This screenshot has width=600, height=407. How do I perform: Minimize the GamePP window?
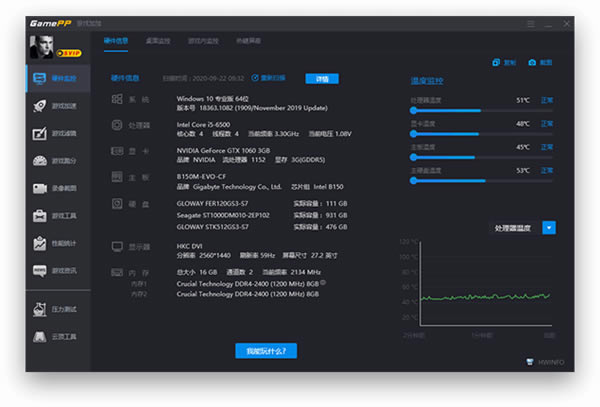click(x=549, y=24)
